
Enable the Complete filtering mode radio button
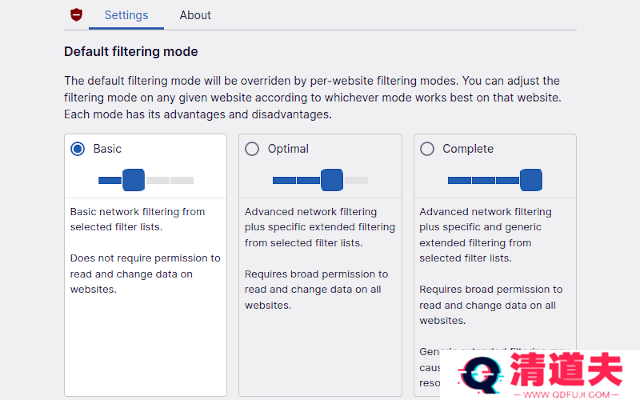click(427, 149)
